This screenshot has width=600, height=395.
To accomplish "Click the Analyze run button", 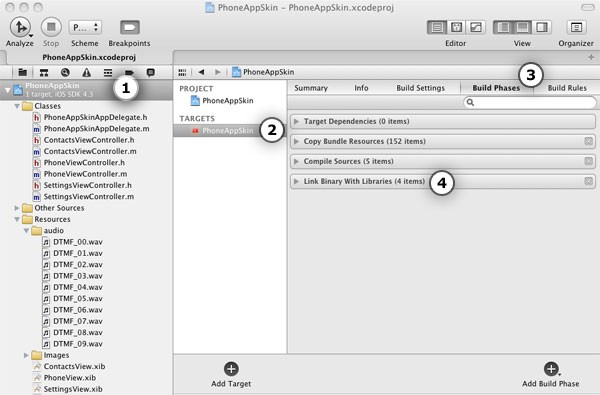I will [x=20, y=27].
